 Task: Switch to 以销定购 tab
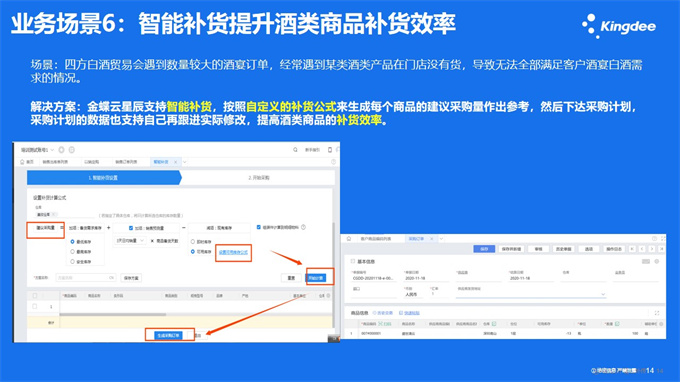click(92, 162)
